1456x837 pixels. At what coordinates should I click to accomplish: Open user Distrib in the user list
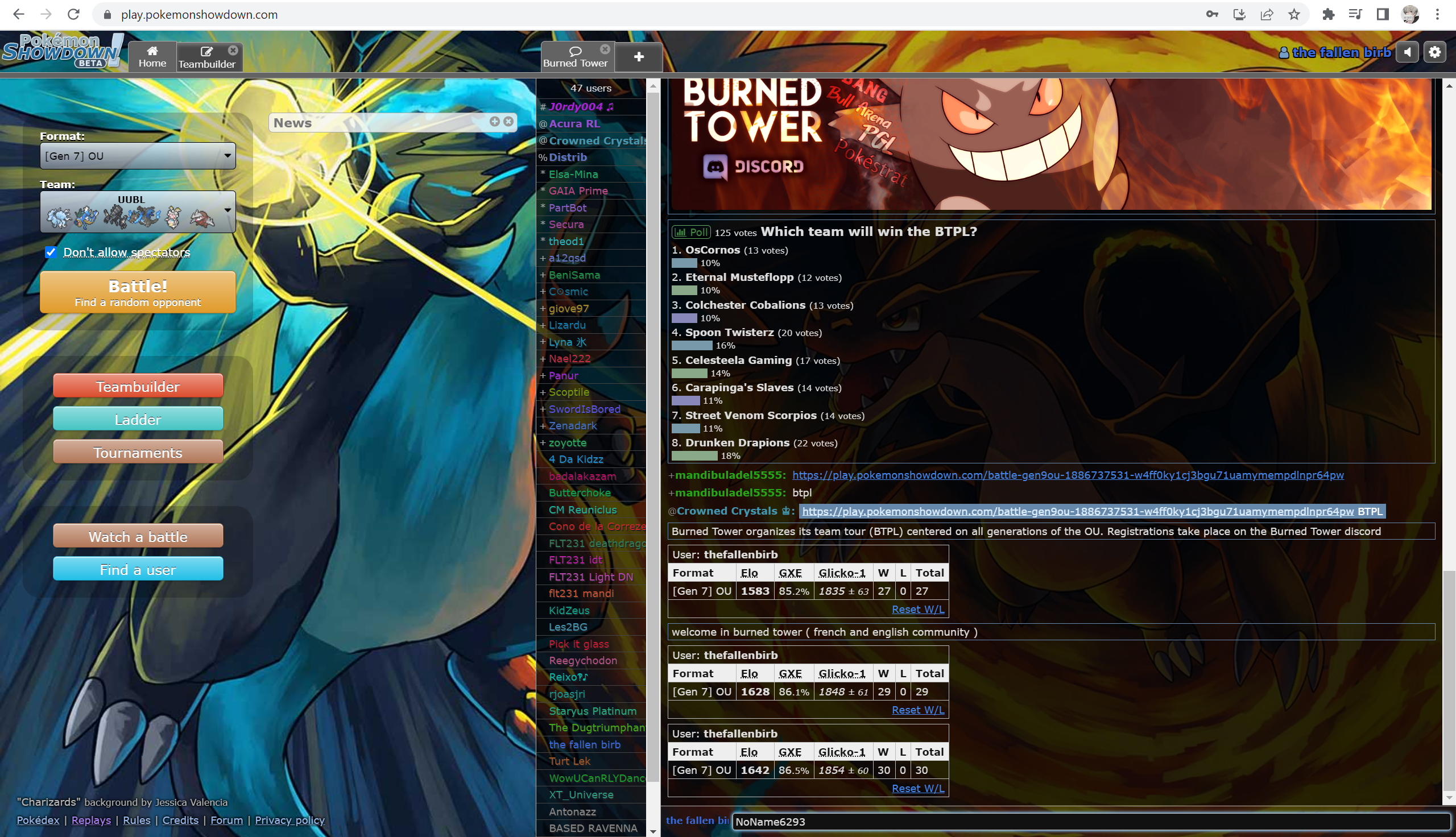coord(568,157)
